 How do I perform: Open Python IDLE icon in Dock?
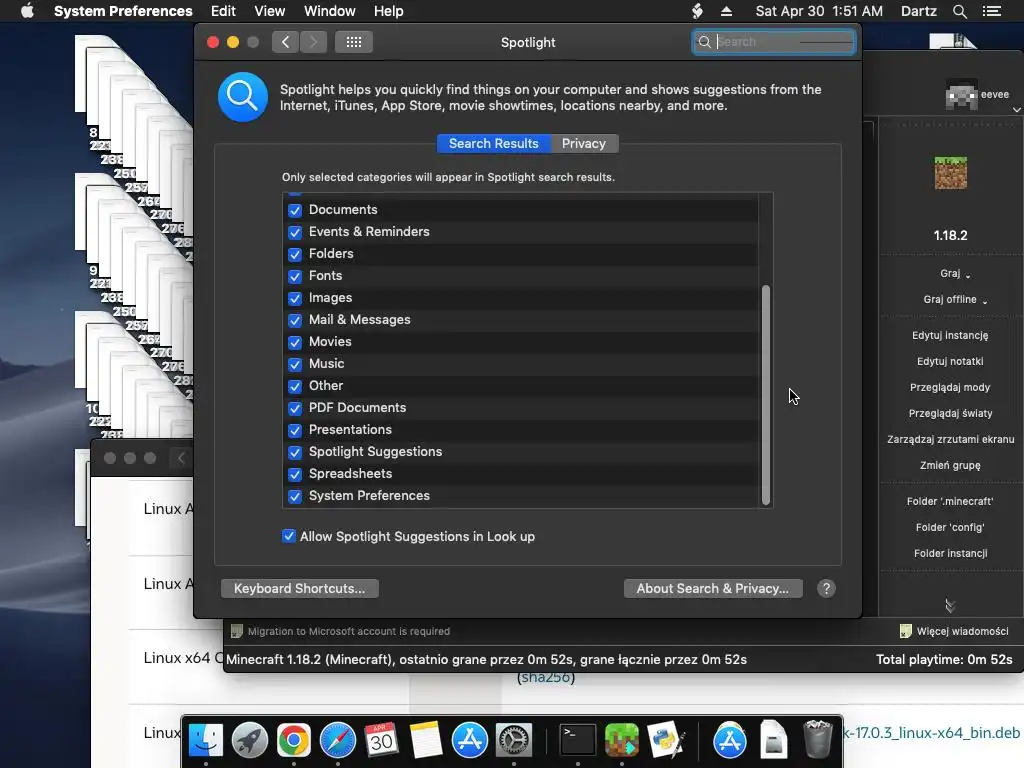(665, 740)
